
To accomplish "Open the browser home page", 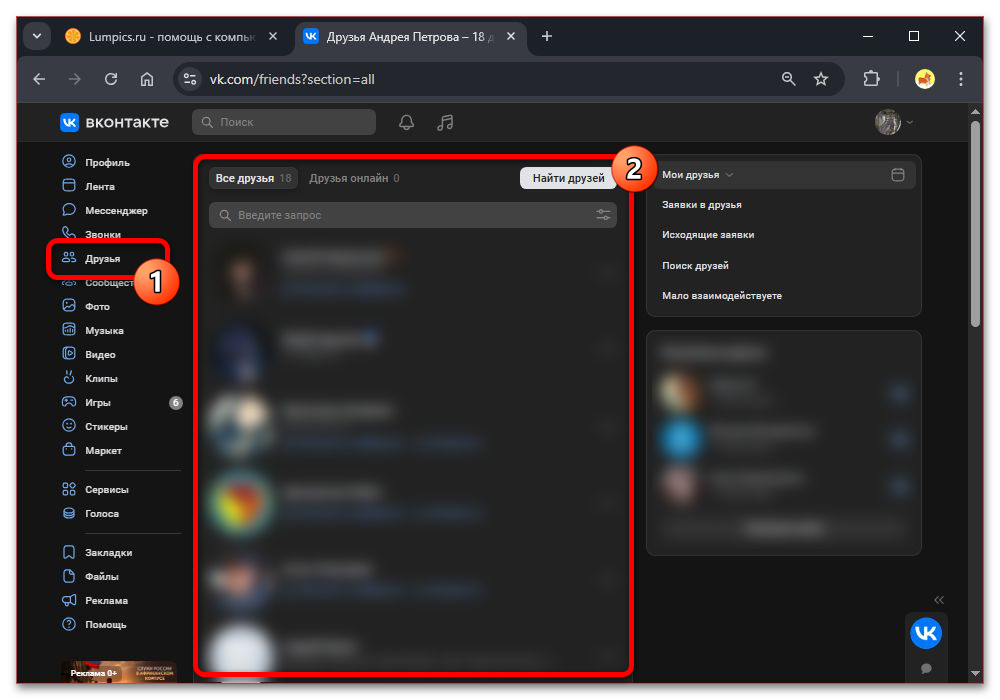I will (147, 79).
